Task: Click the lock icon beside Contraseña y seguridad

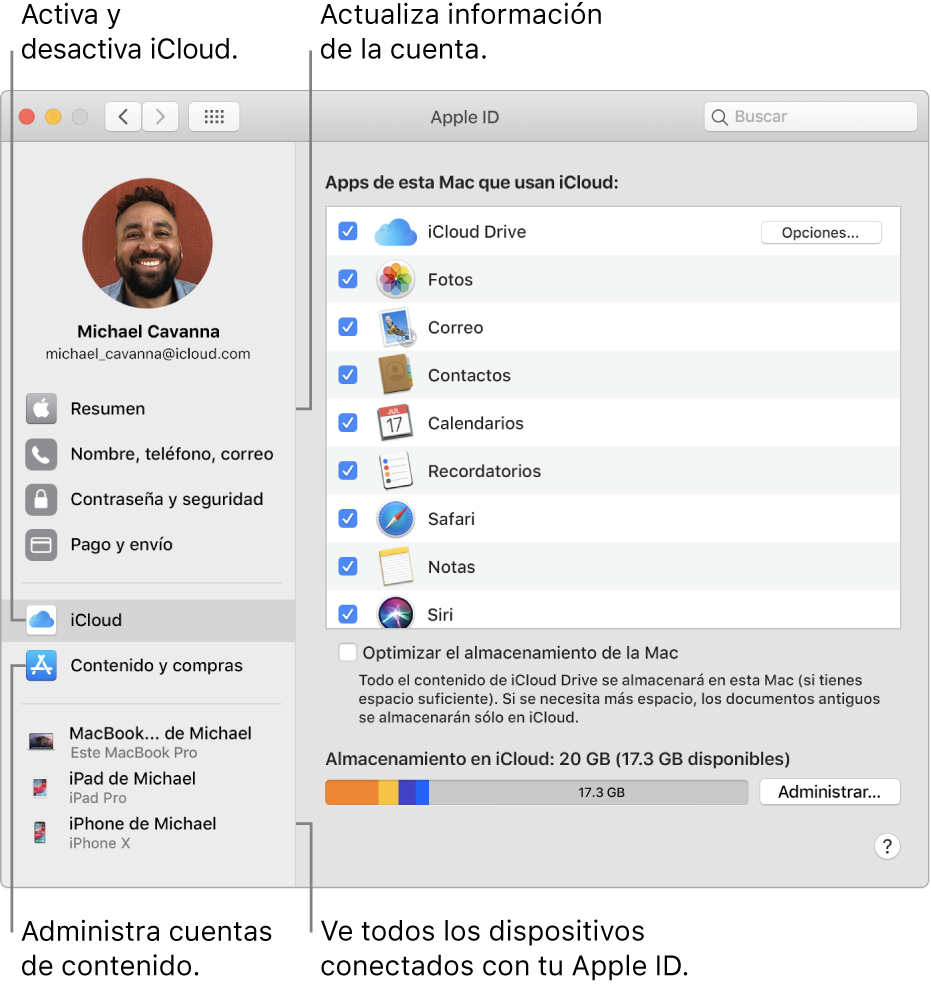Action: (41, 499)
